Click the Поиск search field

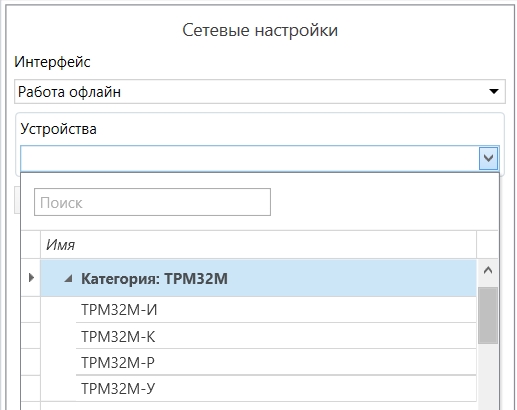152,202
